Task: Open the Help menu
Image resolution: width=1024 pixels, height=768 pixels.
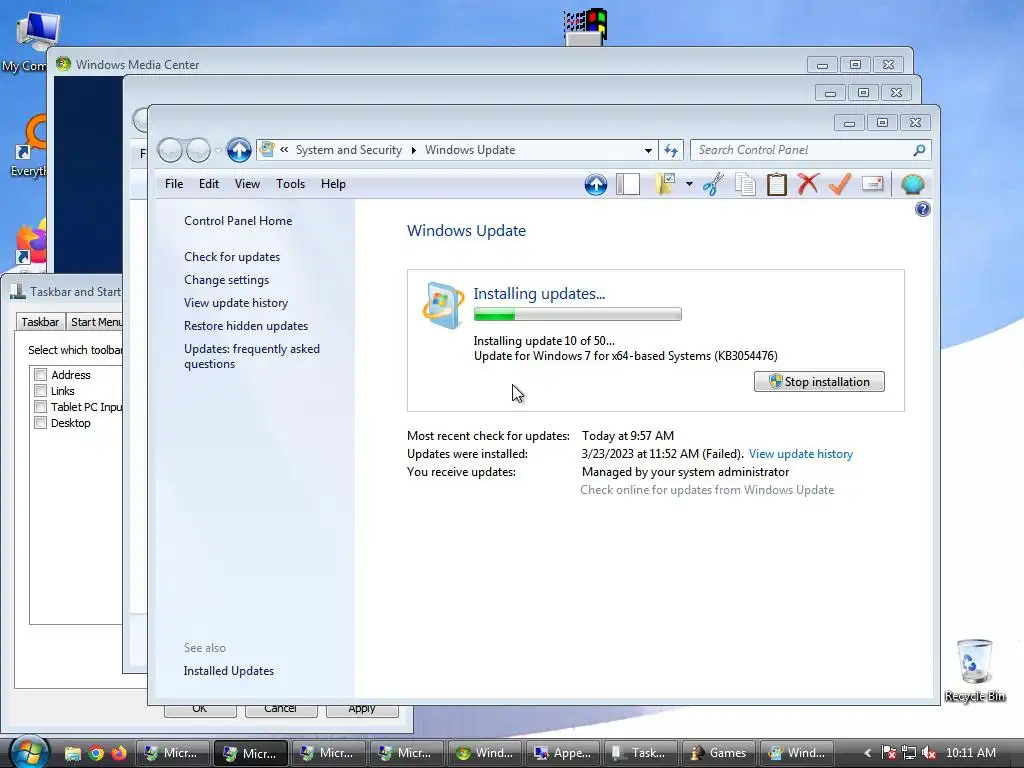Action: [333, 184]
